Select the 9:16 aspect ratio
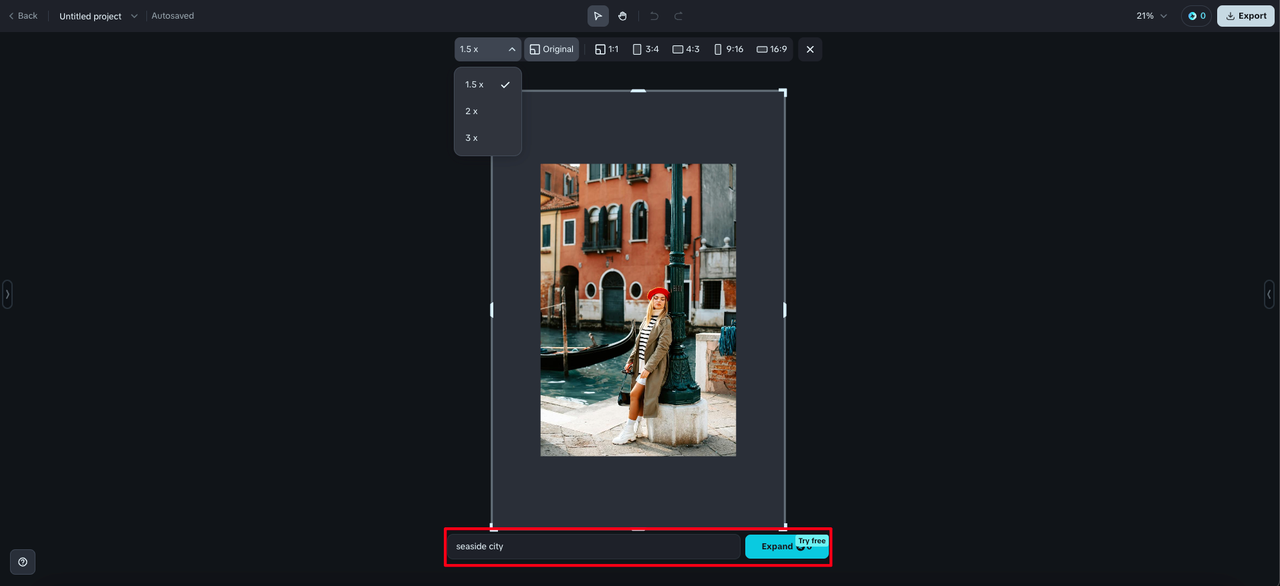Image resolution: width=1280 pixels, height=586 pixels. pos(728,49)
